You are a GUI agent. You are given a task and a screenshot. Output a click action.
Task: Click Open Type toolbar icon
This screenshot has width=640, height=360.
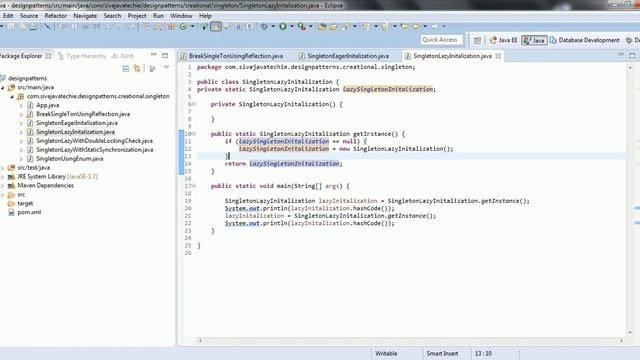point(322,27)
